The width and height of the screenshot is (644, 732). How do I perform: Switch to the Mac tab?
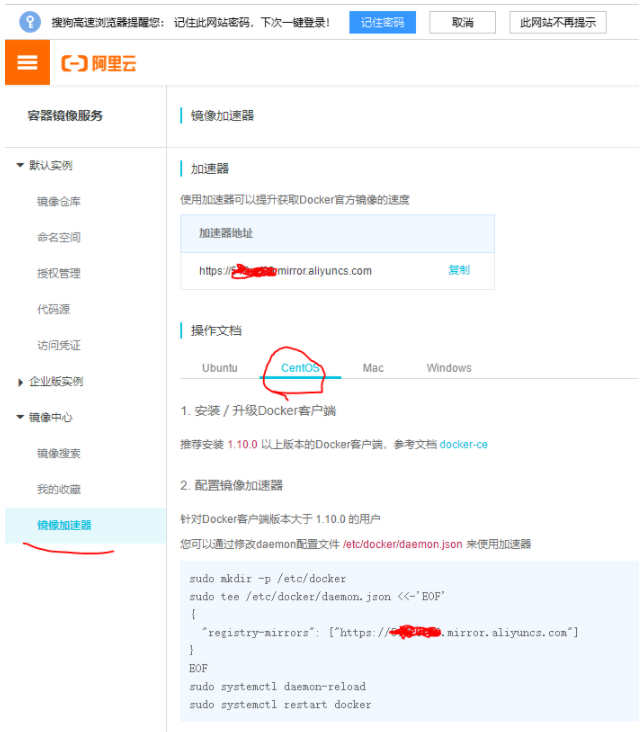click(x=373, y=368)
